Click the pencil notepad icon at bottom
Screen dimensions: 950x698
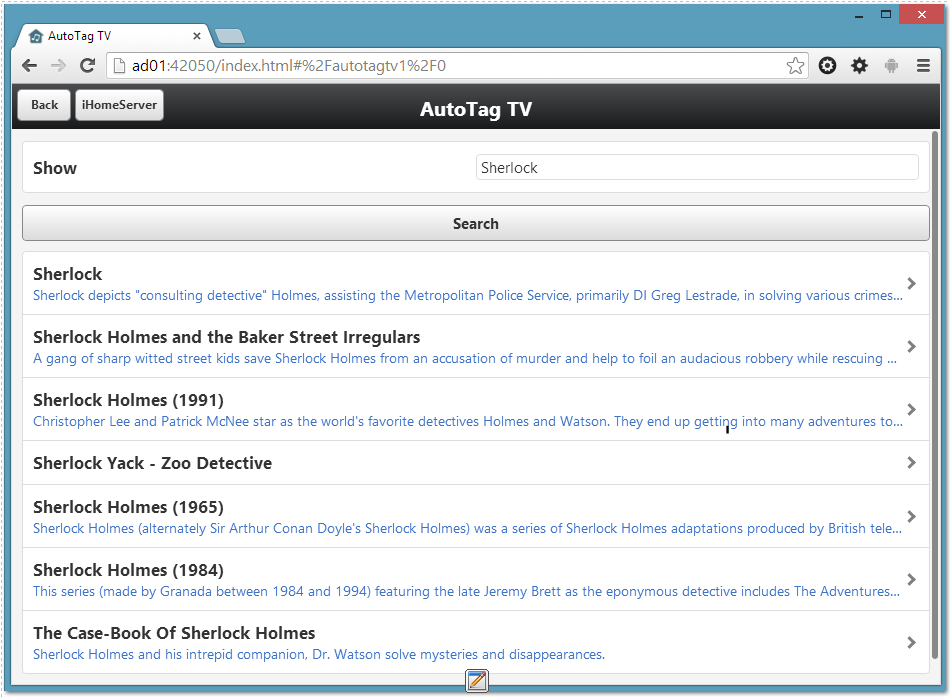click(x=477, y=682)
